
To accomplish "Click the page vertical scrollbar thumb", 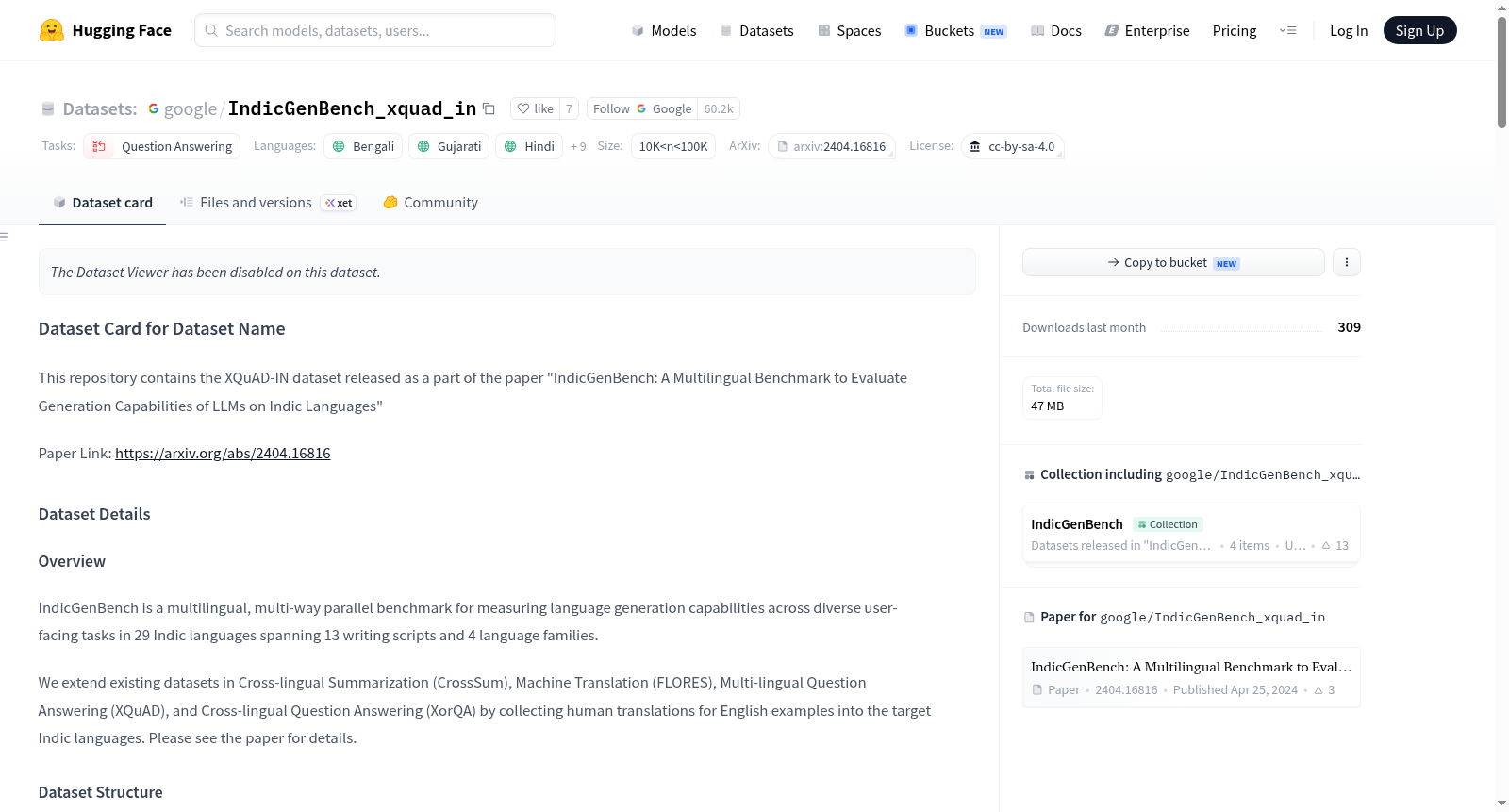I will (x=1501, y=72).
